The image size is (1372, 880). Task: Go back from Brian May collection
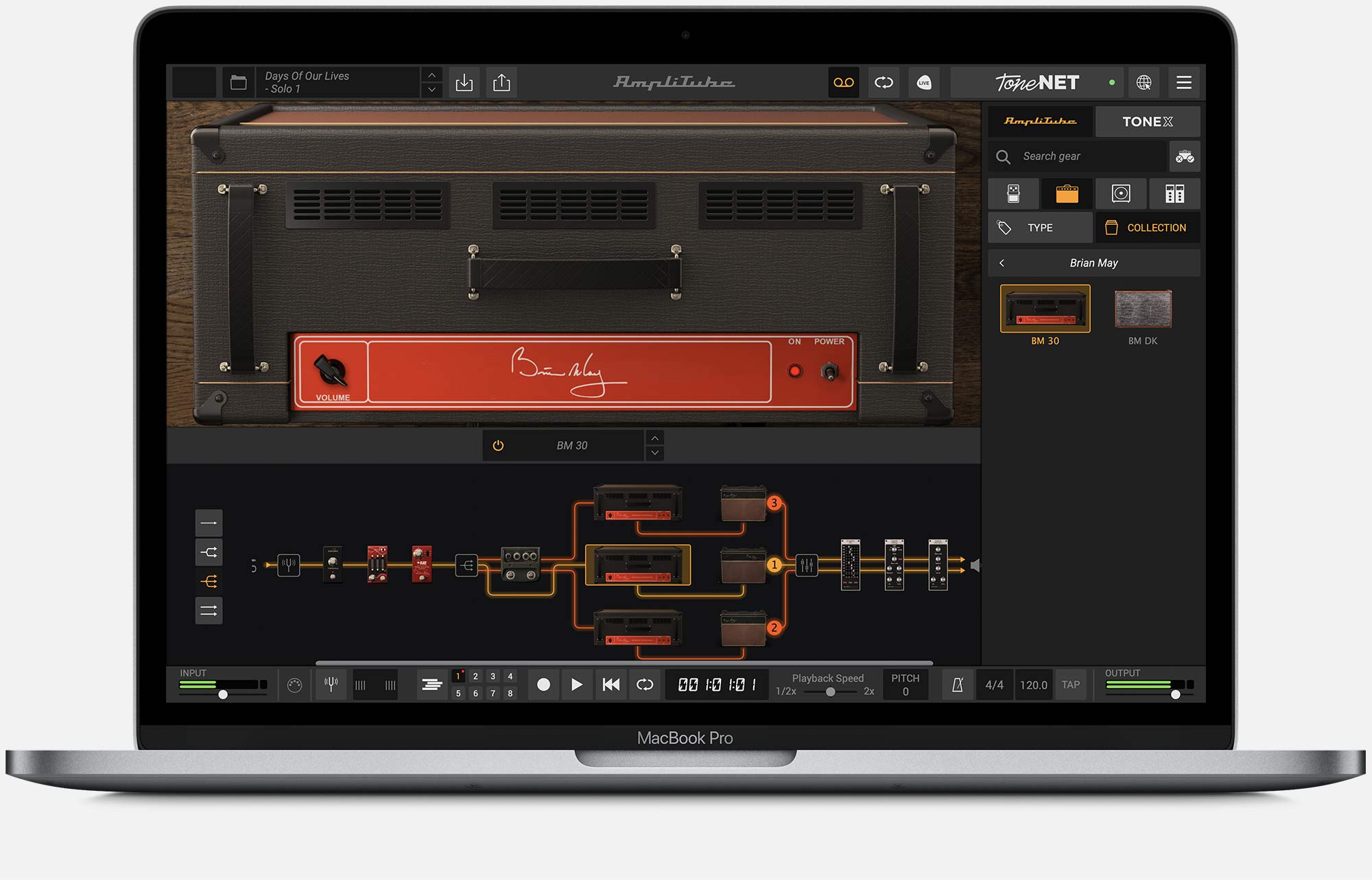[1002, 263]
